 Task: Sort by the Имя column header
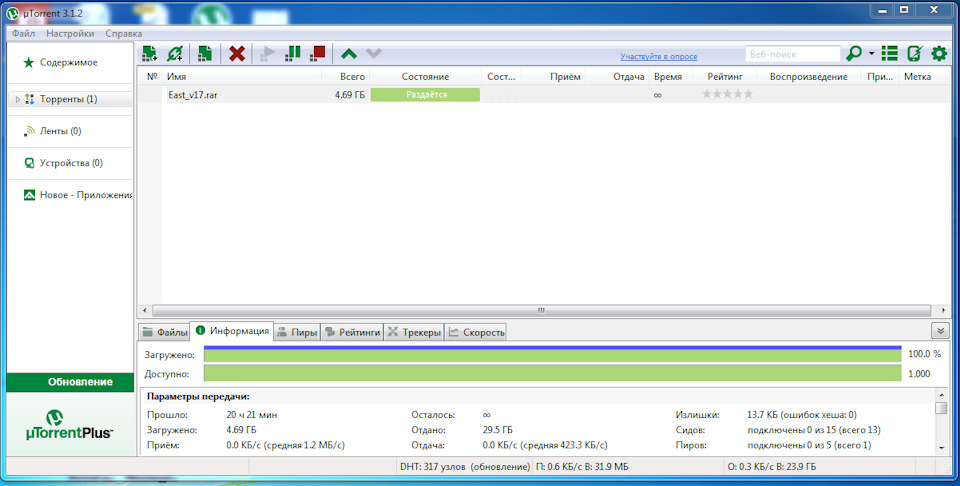[x=242, y=77]
